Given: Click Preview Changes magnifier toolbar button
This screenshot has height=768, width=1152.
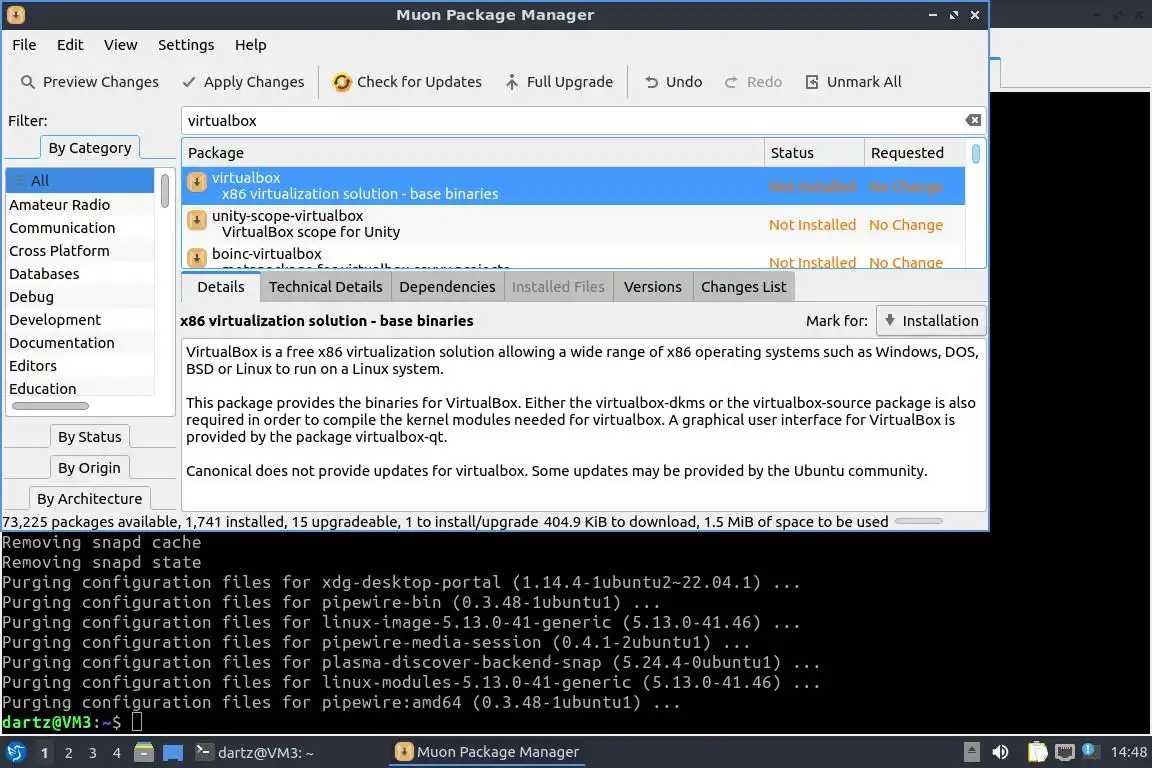Looking at the screenshot, I should click(x=89, y=82).
